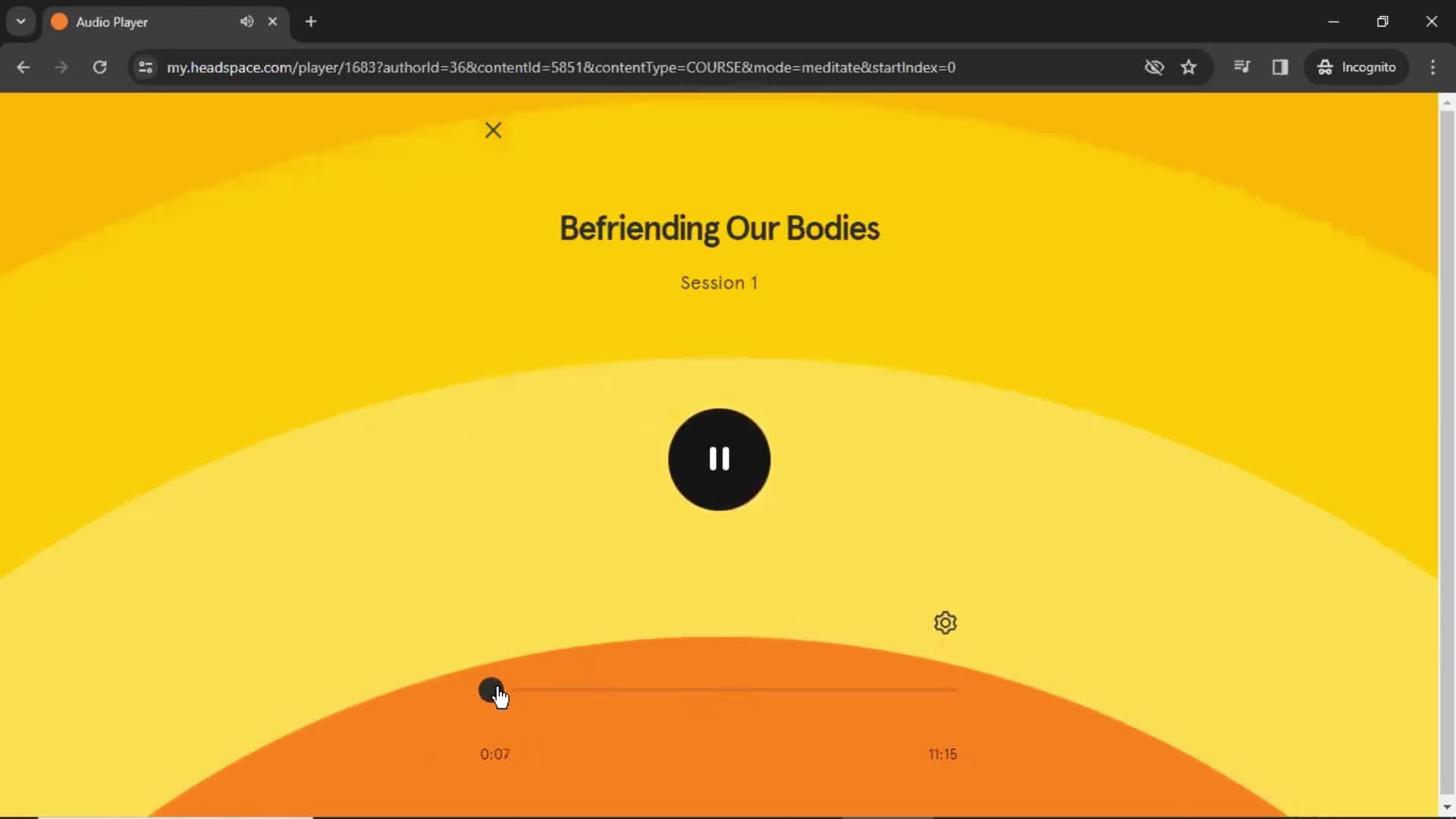
Task: Open the settings gear menu
Action: 944,623
